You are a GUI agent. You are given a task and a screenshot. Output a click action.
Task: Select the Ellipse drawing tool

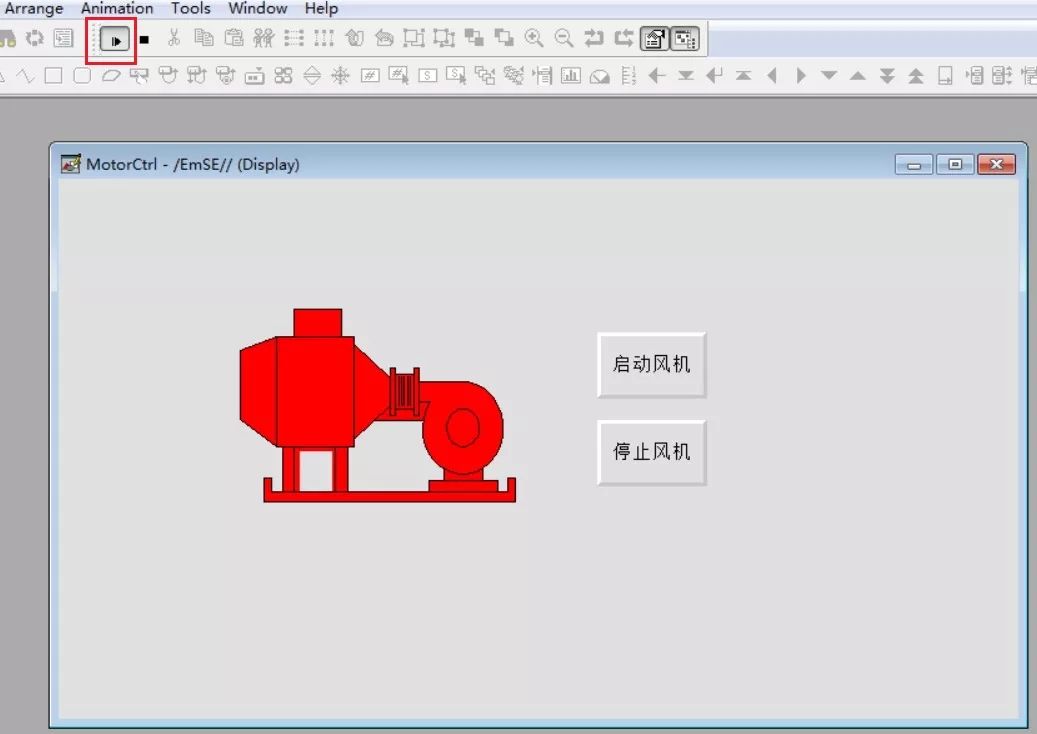[x=111, y=75]
